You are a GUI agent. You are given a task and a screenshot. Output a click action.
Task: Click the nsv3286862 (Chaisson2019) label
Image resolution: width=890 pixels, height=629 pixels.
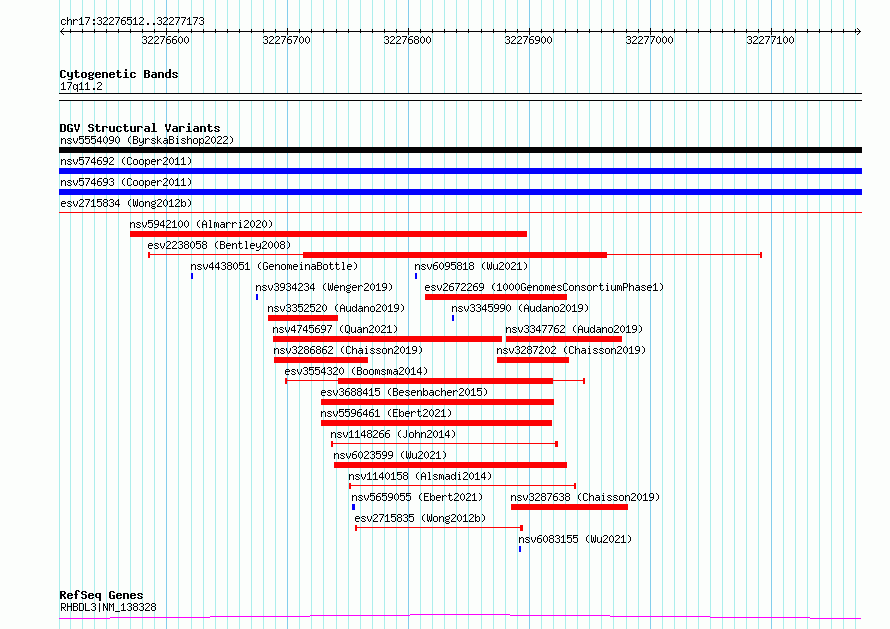[348, 350]
